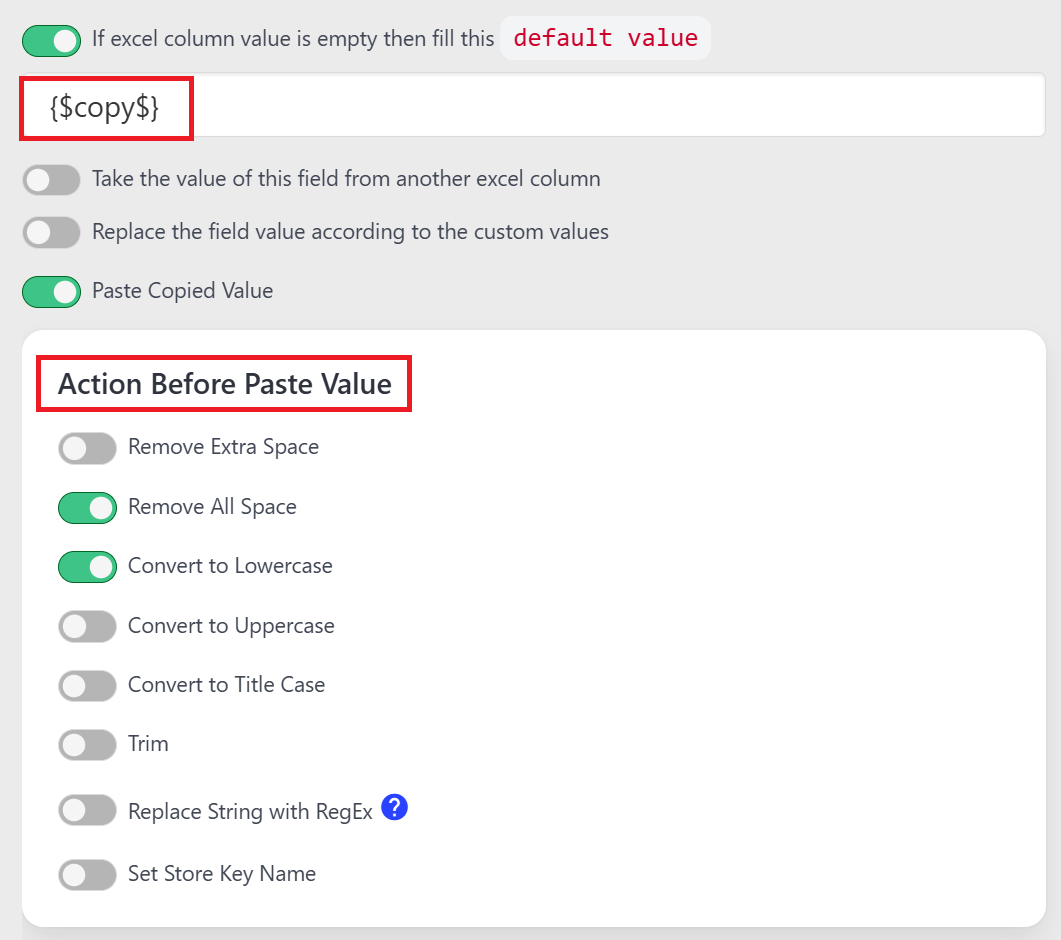Viewport: 1061px width, 940px height.
Task: Click the Remove All Space label text
Action: 211,507
